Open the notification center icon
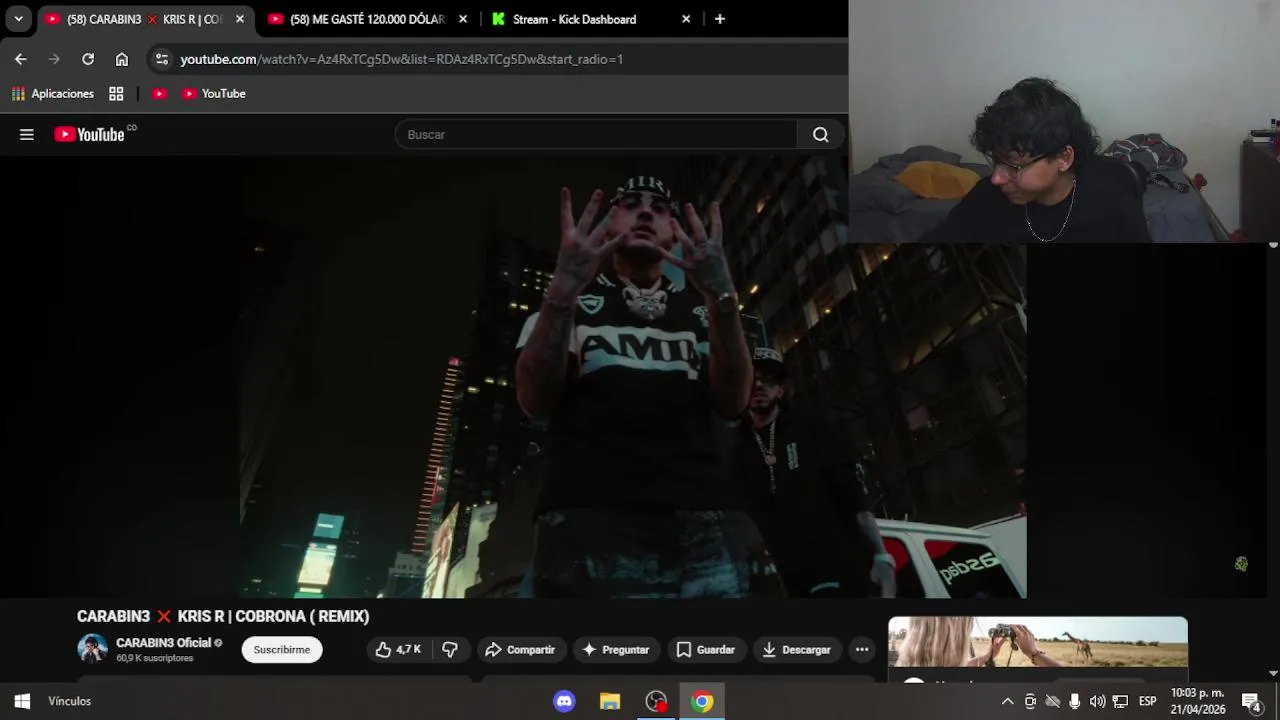Screen dimensions: 1280x720 tap(1251, 701)
